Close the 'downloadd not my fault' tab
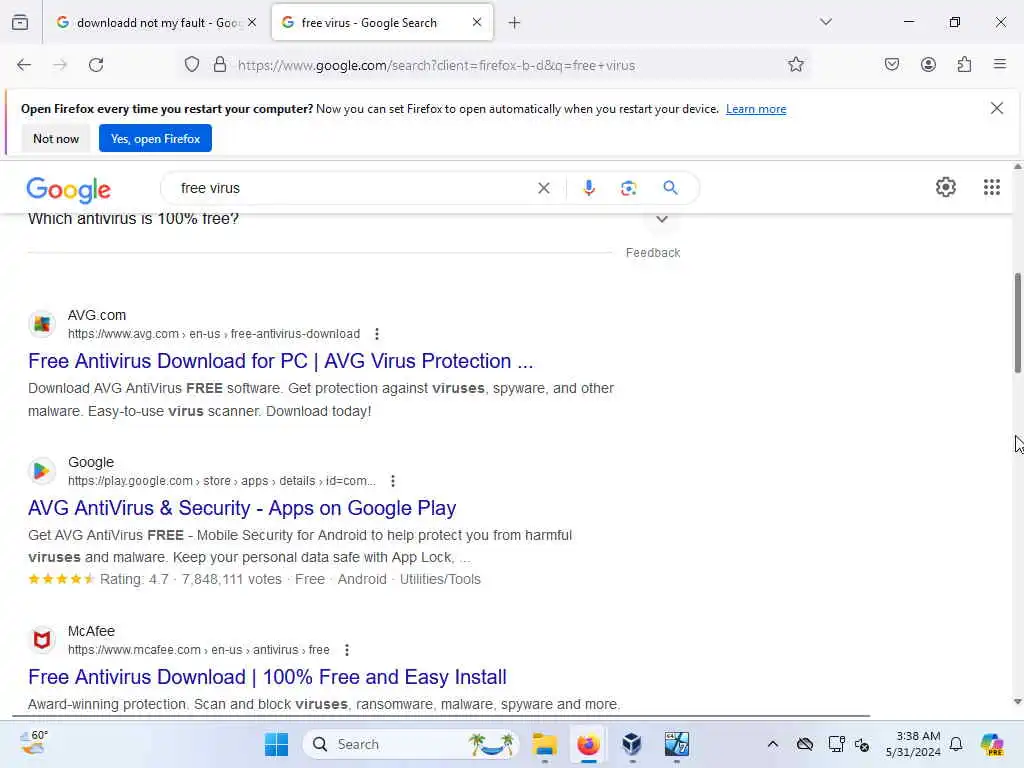Viewport: 1024px width, 768px height. [252, 22]
